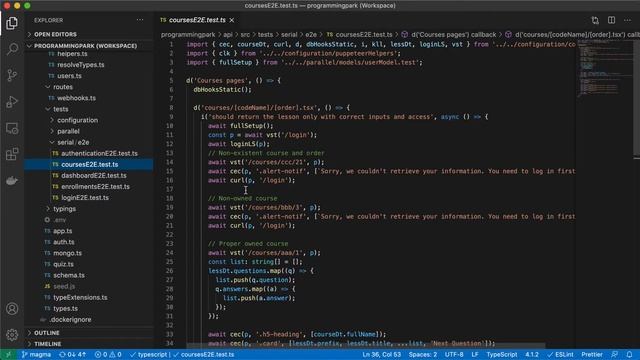The height and width of the screenshot is (360, 640).
Task: Click typescript check status item
Action: point(148,355)
